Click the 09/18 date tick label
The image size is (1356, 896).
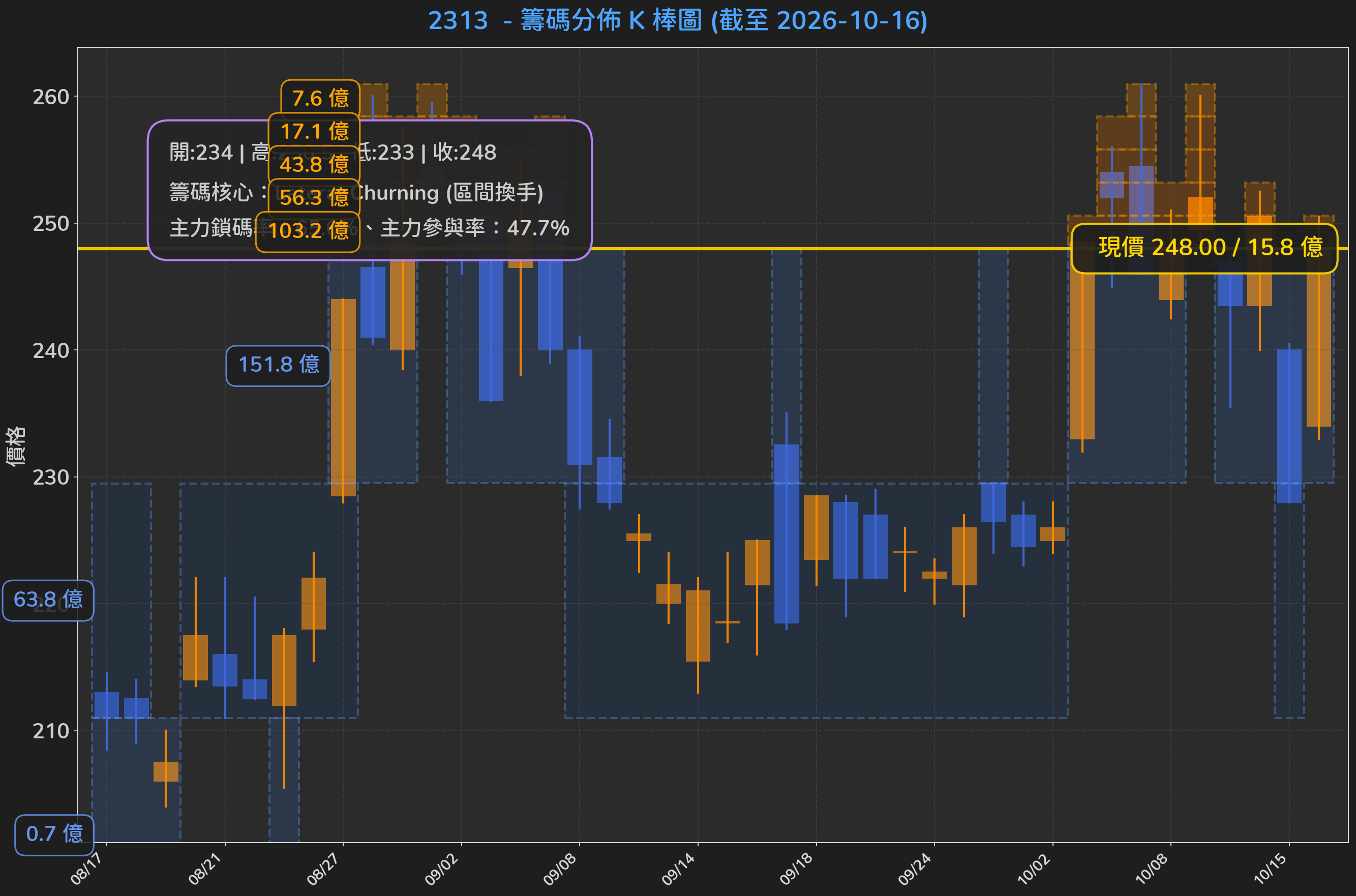pyautogui.click(x=796, y=869)
